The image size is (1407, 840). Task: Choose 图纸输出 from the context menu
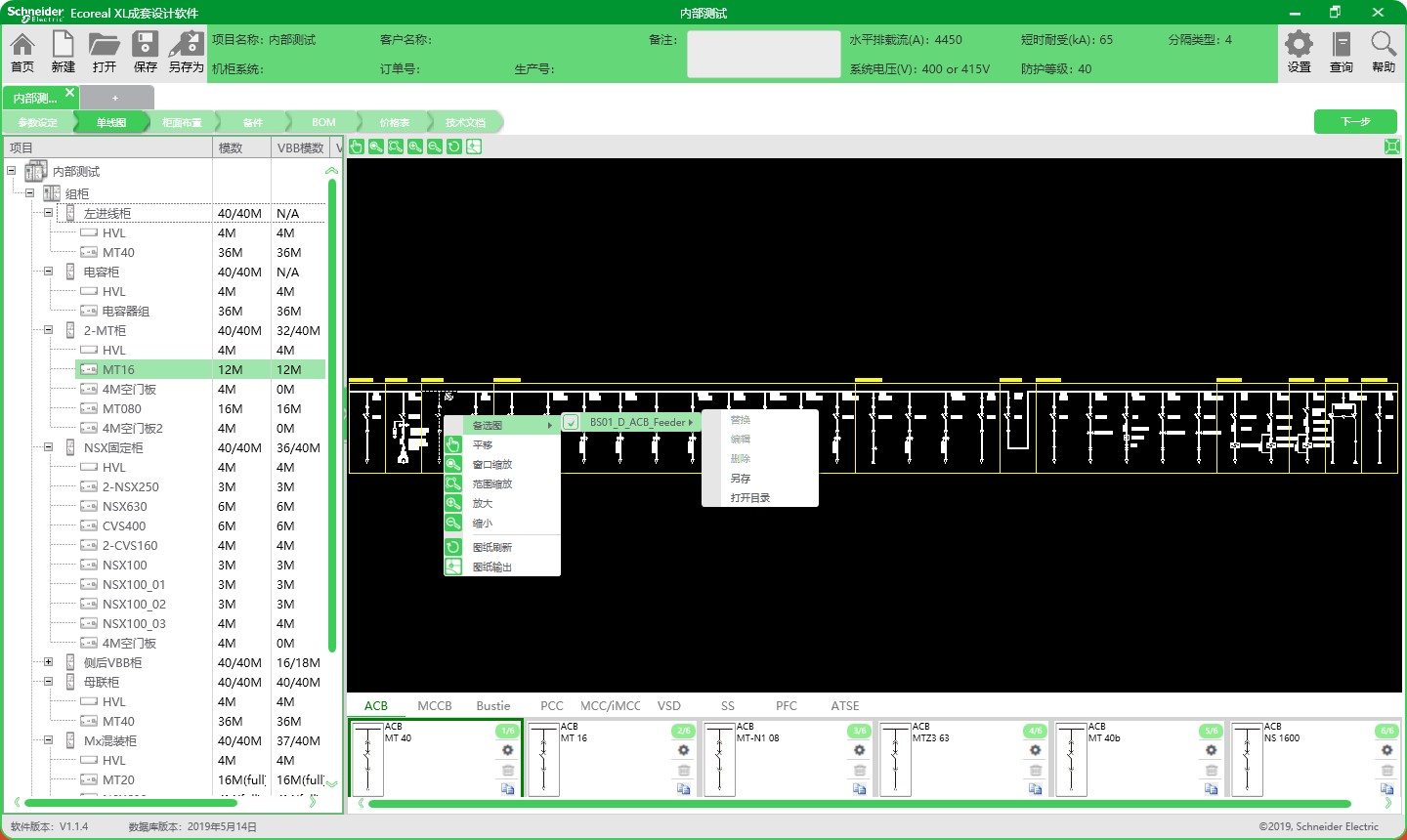click(502, 567)
